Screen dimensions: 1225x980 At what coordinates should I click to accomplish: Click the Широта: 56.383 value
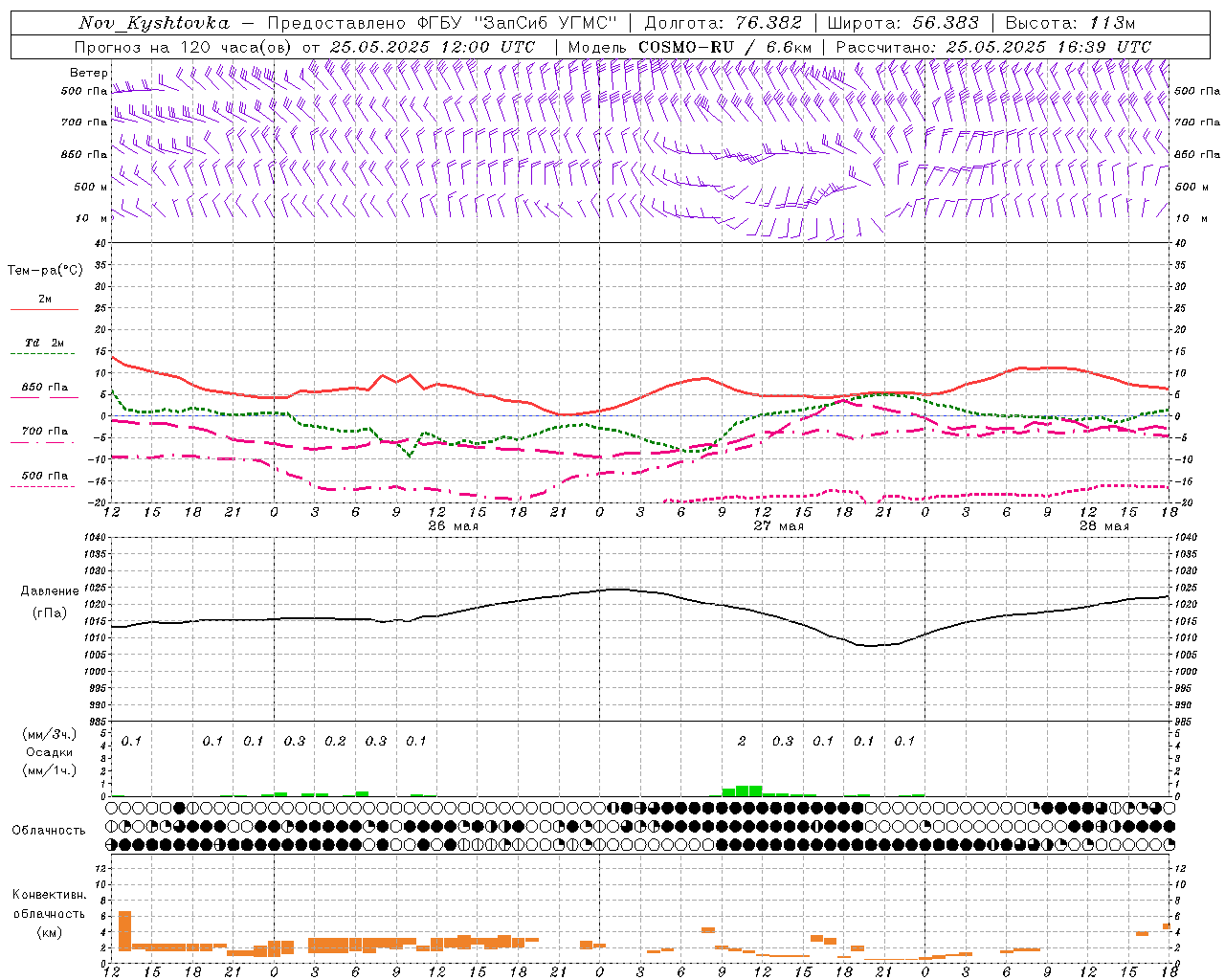coord(902,23)
